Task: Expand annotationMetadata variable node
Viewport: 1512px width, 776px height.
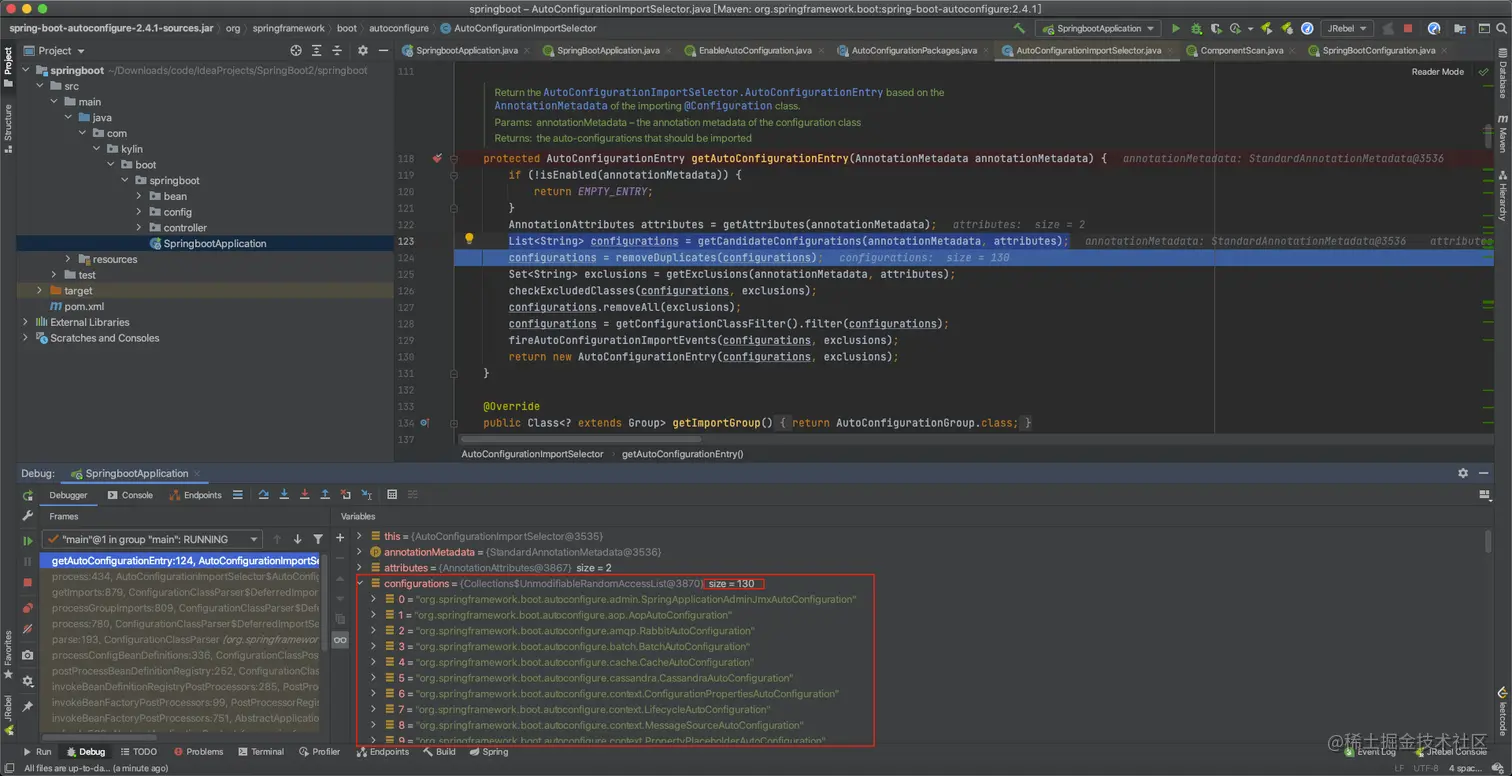Action: pos(360,552)
